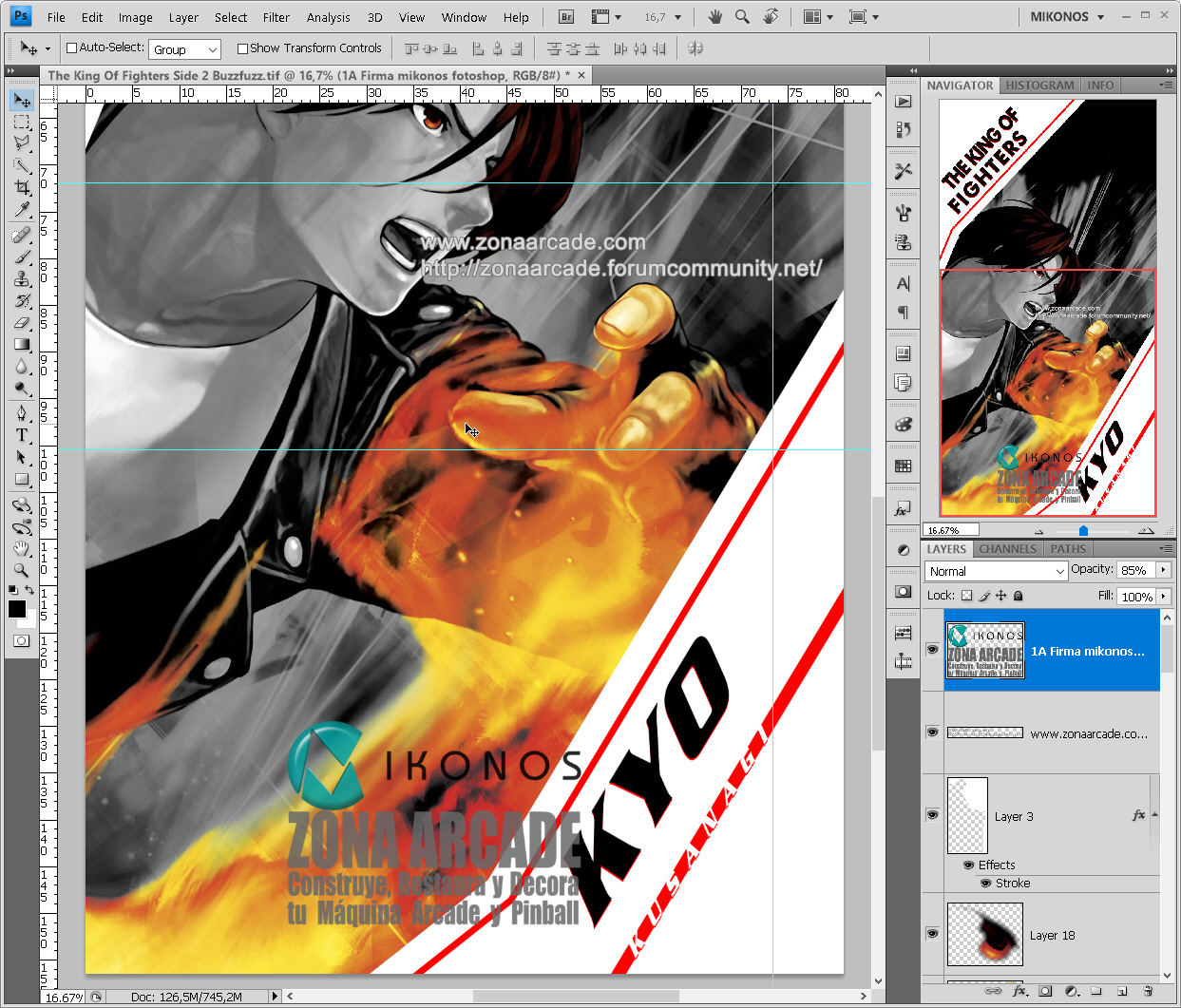1181x1008 pixels.
Task: Open the Filter menu
Action: pos(276,17)
